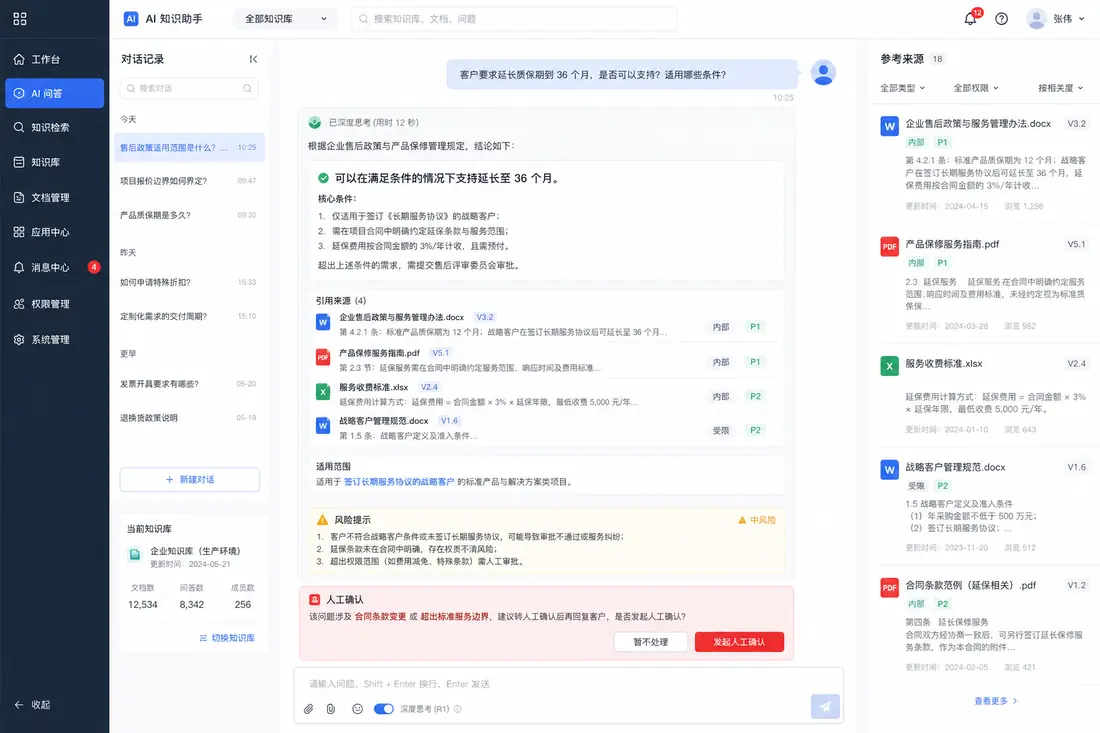Image resolution: width=1100 pixels, height=733 pixels.
Task: Click the top search box for 知识库、文档、问题
Action: [x=514, y=19]
